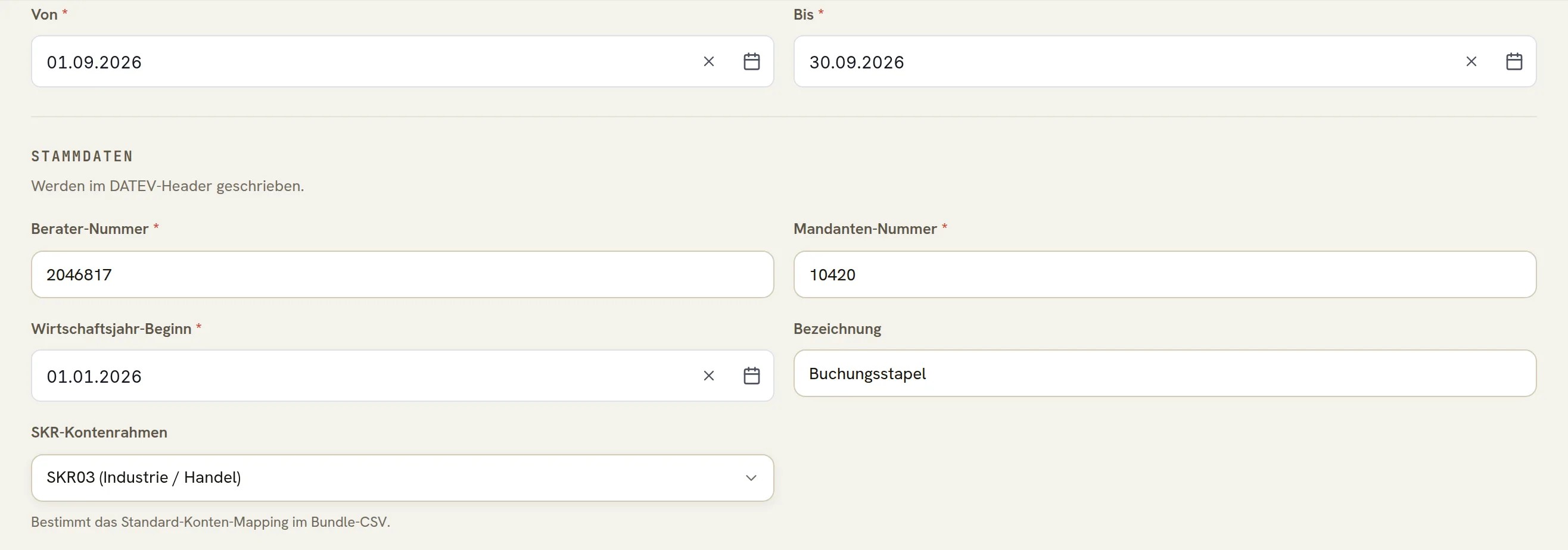Click the 'Werden im DATEV-Header geschrieben.' note
1568x550 pixels.
[x=167, y=186]
